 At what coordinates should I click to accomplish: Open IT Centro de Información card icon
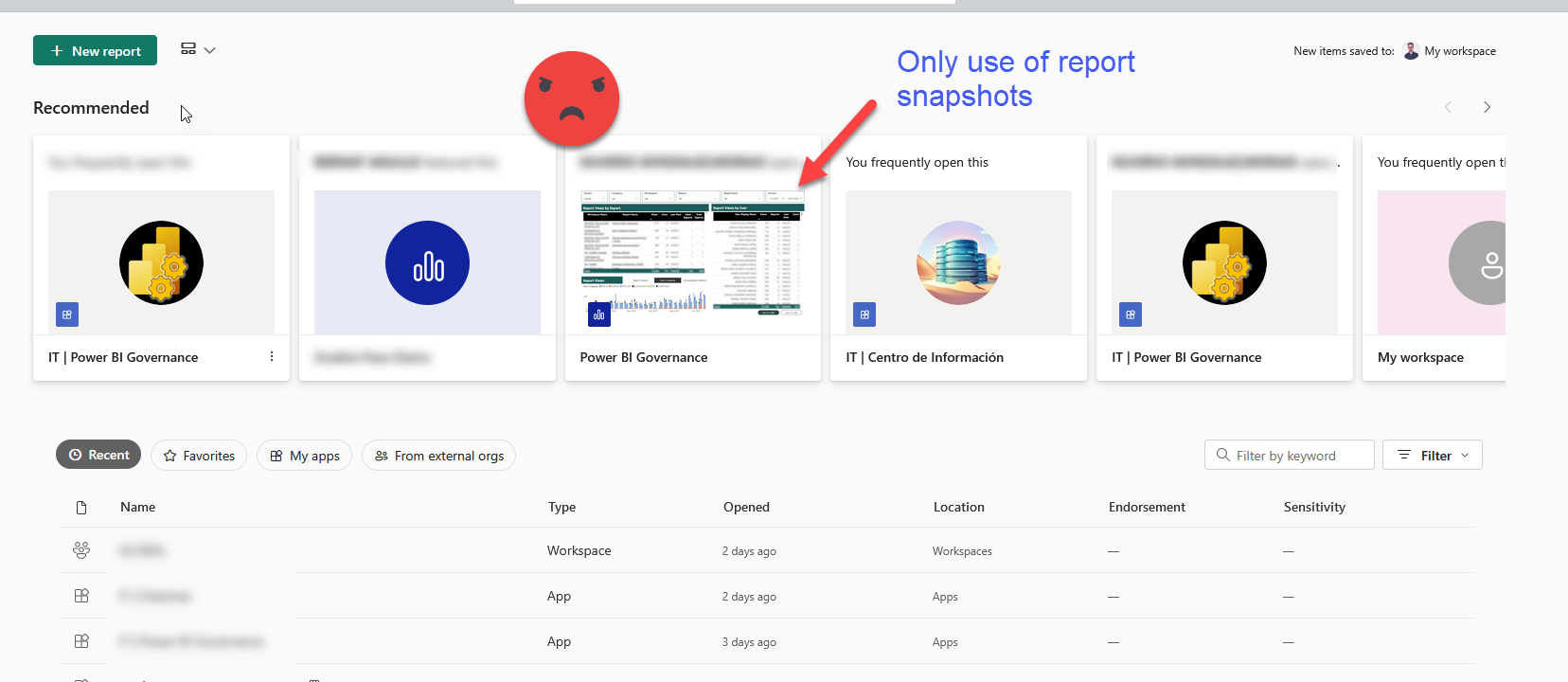click(x=958, y=262)
